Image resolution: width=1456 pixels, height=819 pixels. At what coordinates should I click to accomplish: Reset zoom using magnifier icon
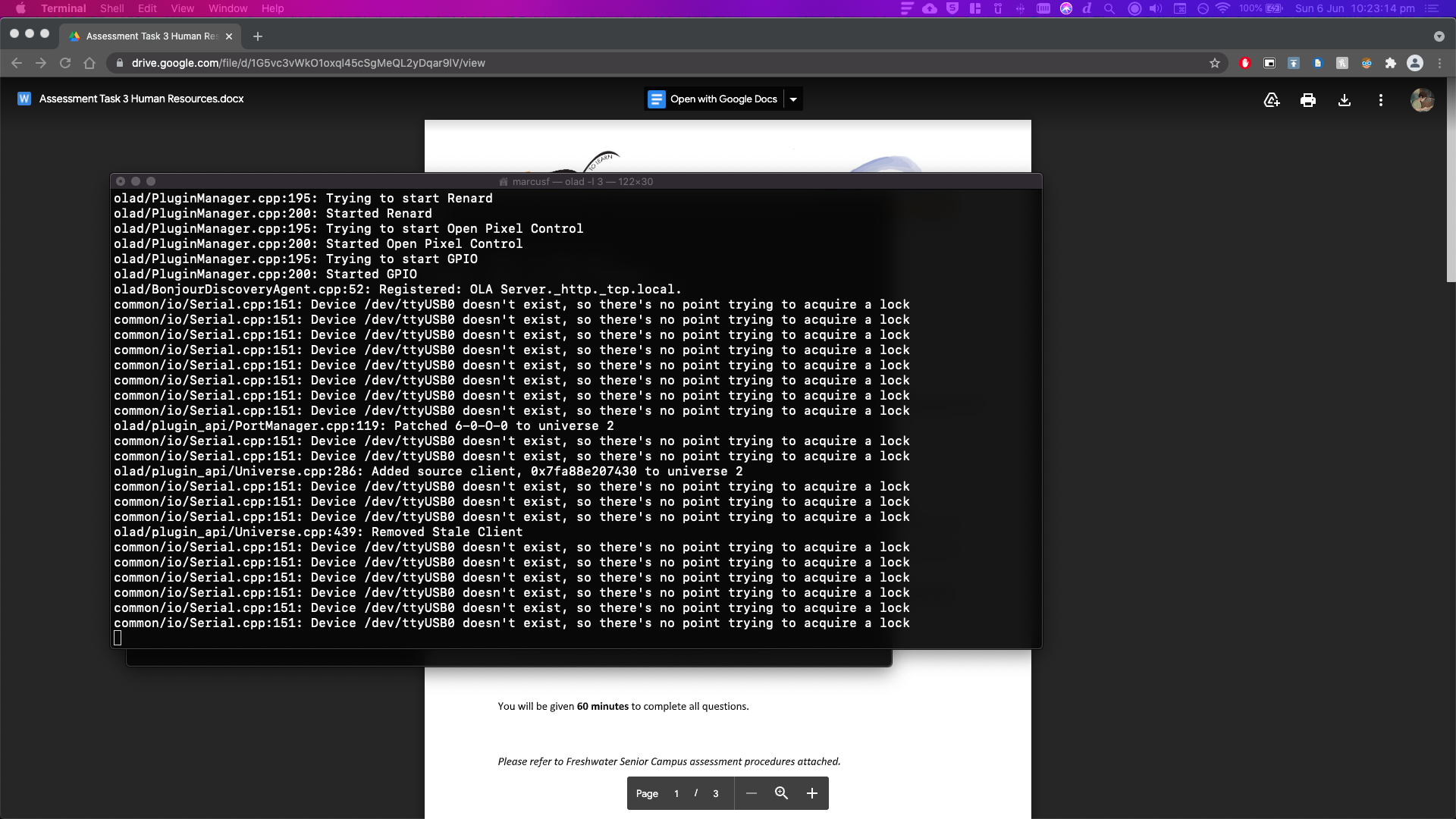pyautogui.click(x=782, y=793)
